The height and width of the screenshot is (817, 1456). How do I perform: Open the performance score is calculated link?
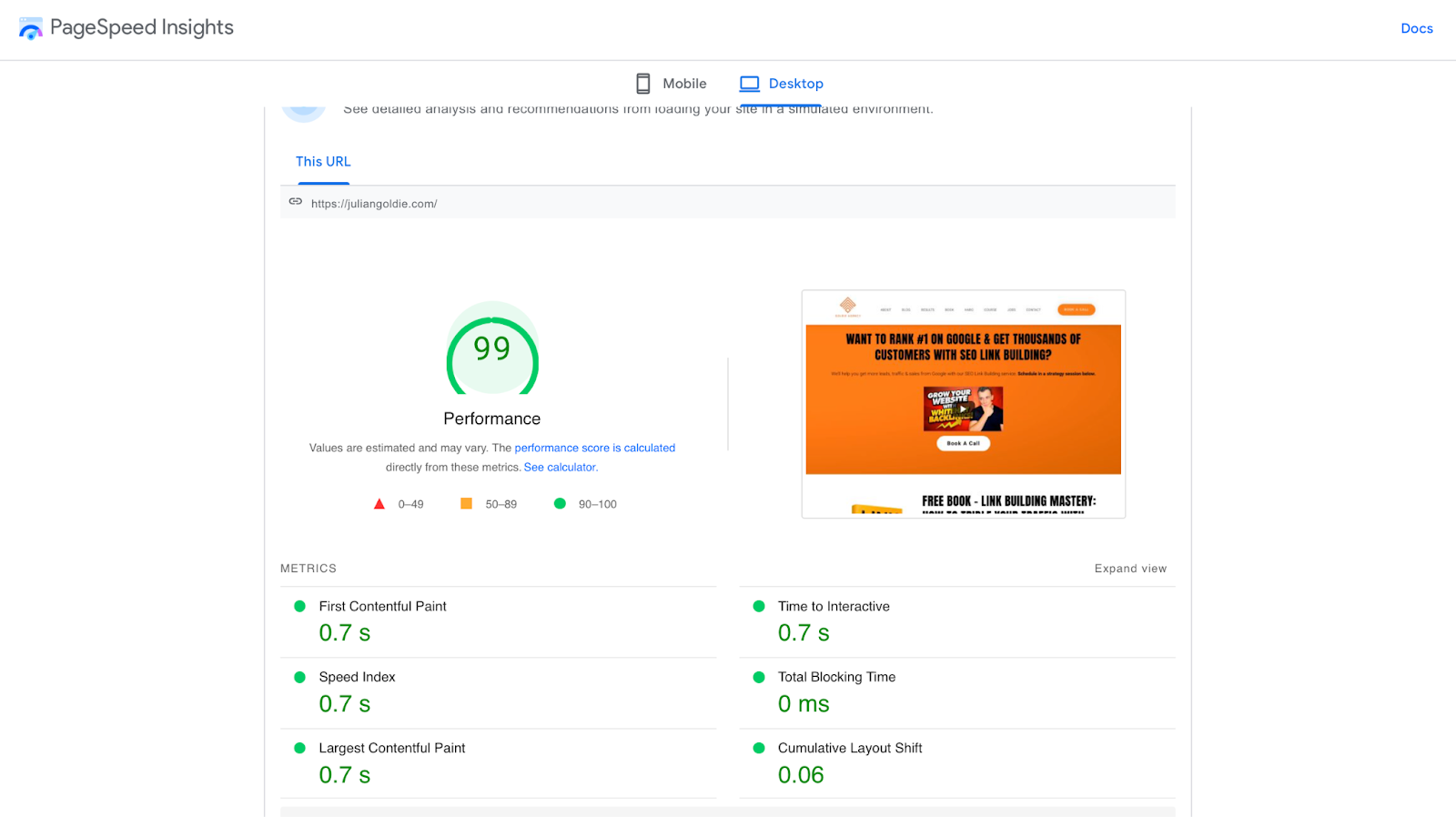(x=595, y=448)
